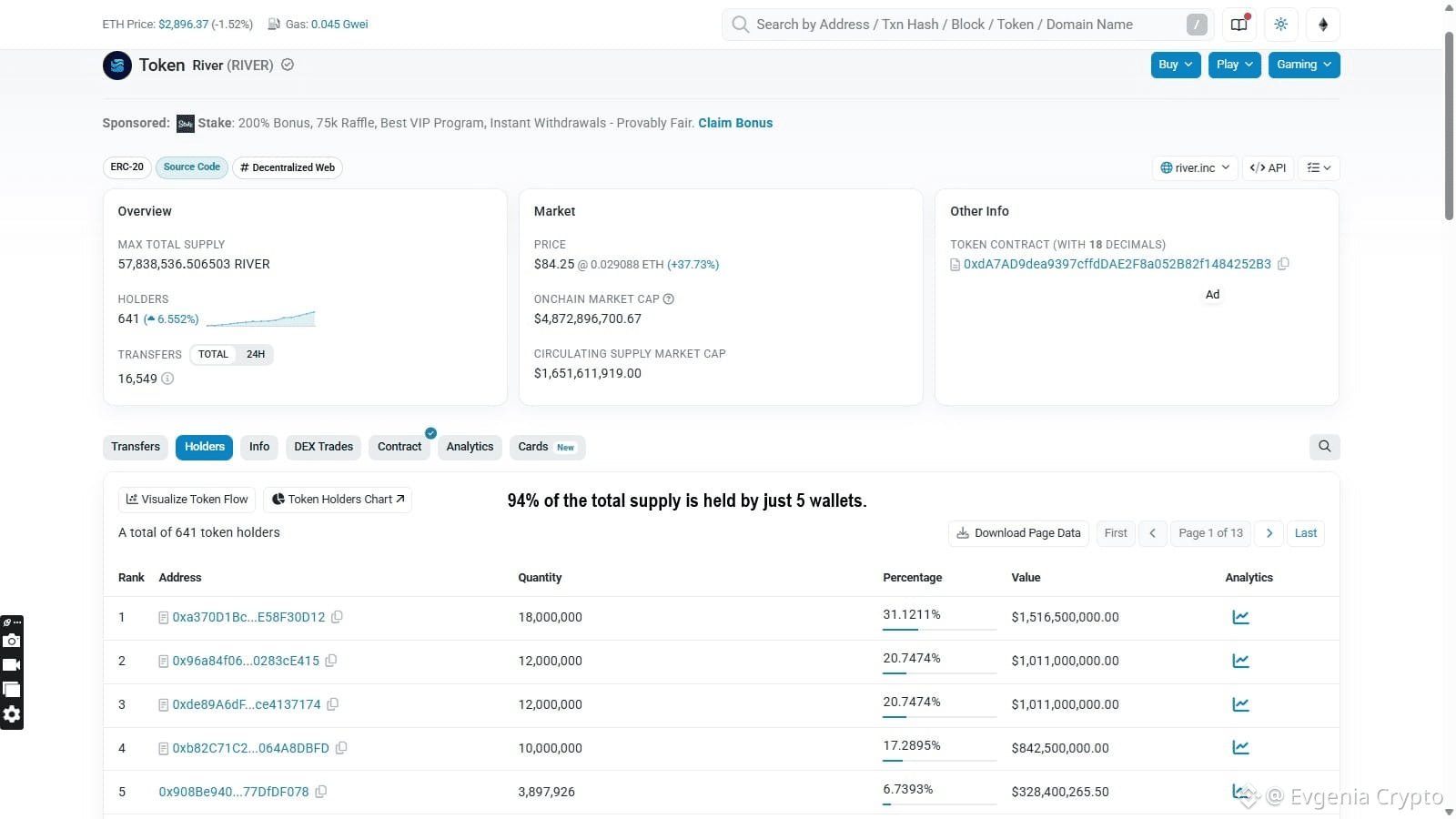Image resolution: width=1456 pixels, height=819 pixels.
Task: Switch transfers count to 24H
Action: pyautogui.click(x=256, y=355)
